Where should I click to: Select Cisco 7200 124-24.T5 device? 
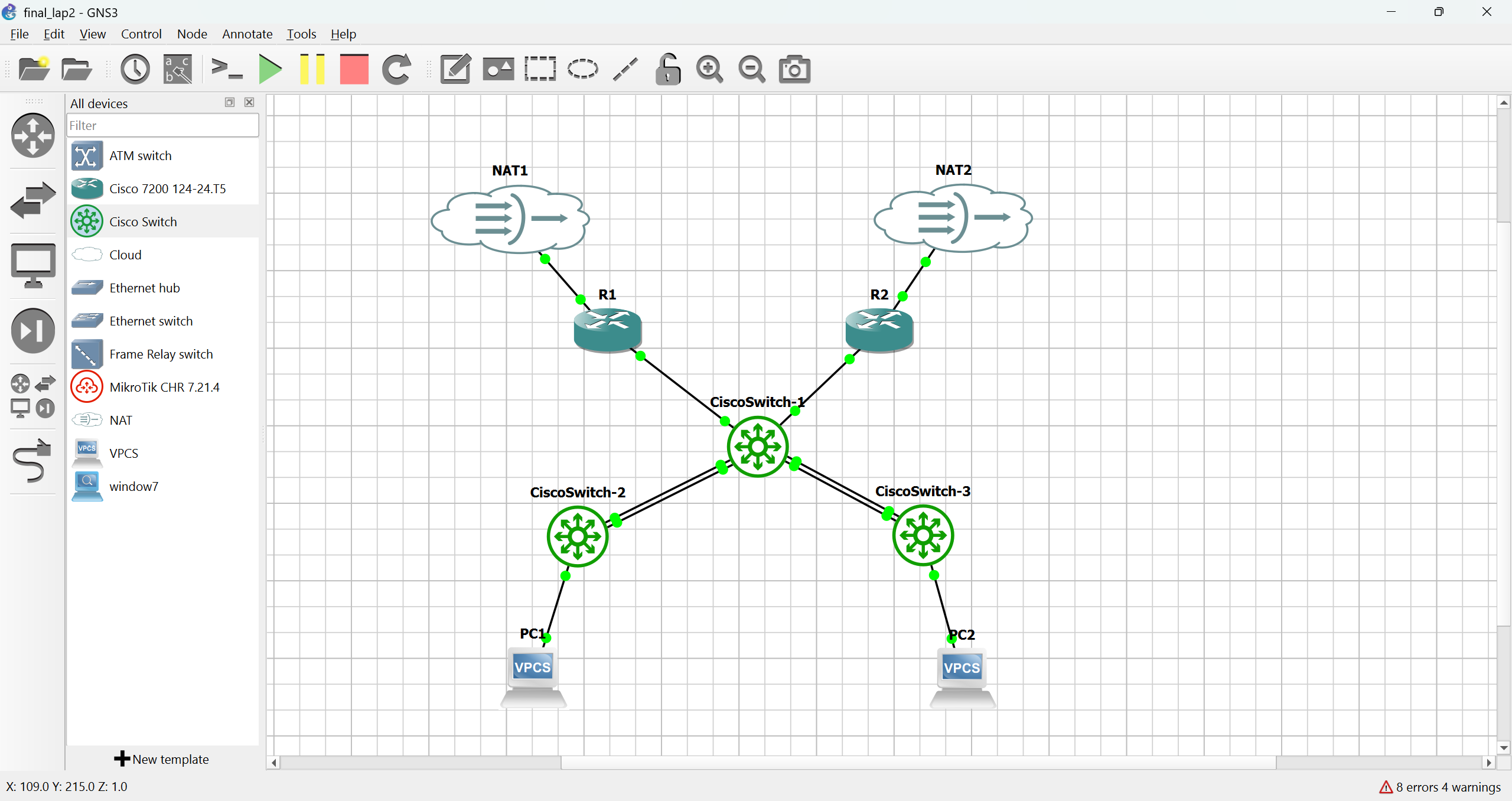click(x=163, y=188)
